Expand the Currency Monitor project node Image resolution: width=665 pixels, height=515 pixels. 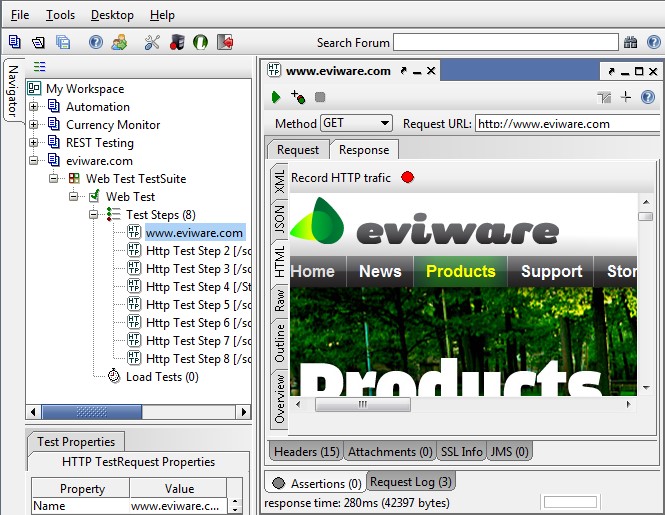(x=34, y=125)
